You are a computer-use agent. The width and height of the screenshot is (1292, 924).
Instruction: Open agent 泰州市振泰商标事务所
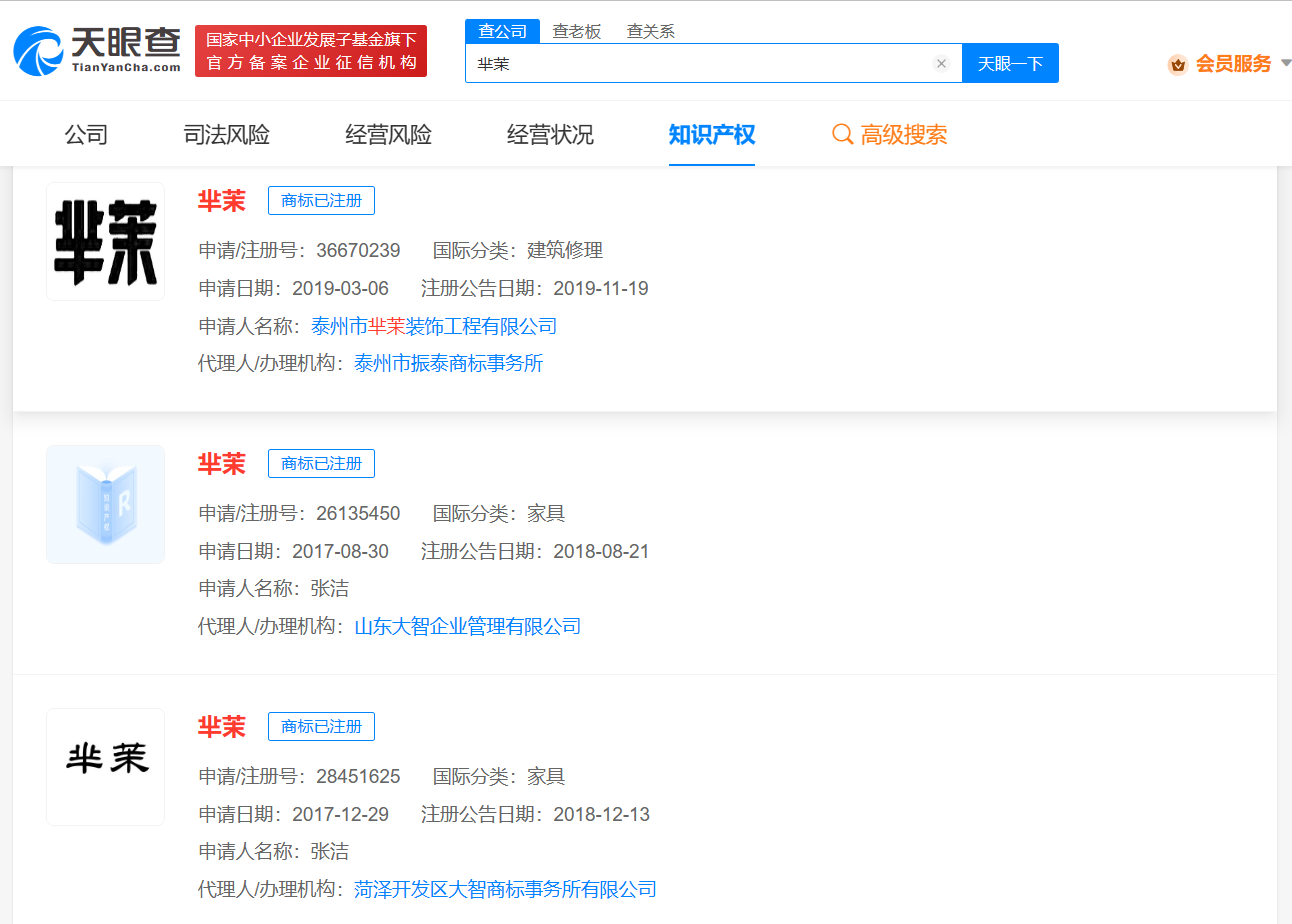coord(449,363)
